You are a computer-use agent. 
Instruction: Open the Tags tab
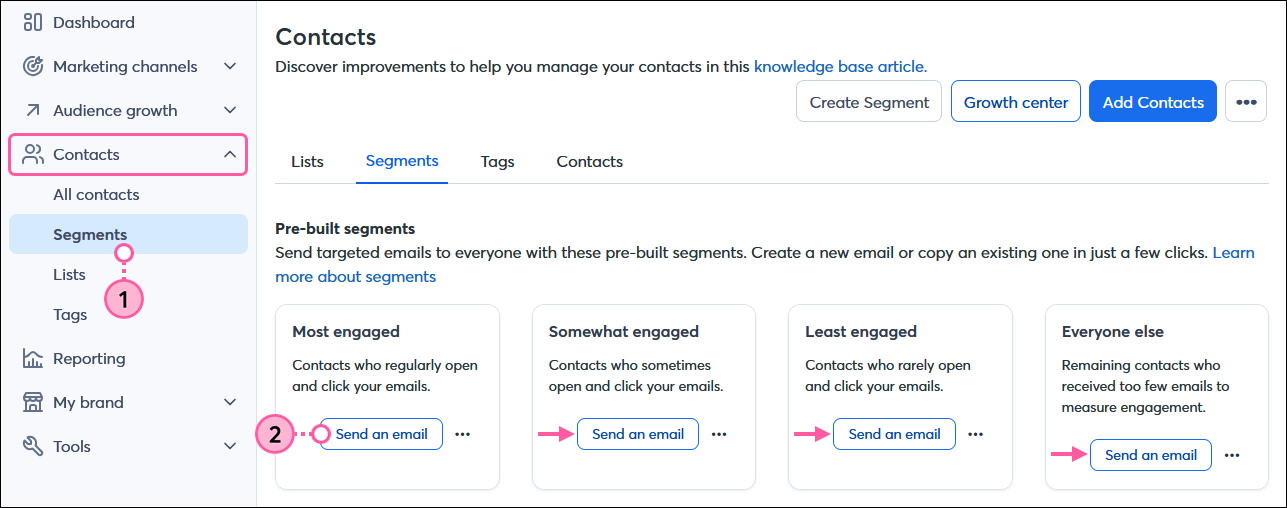click(x=497, y=161)
